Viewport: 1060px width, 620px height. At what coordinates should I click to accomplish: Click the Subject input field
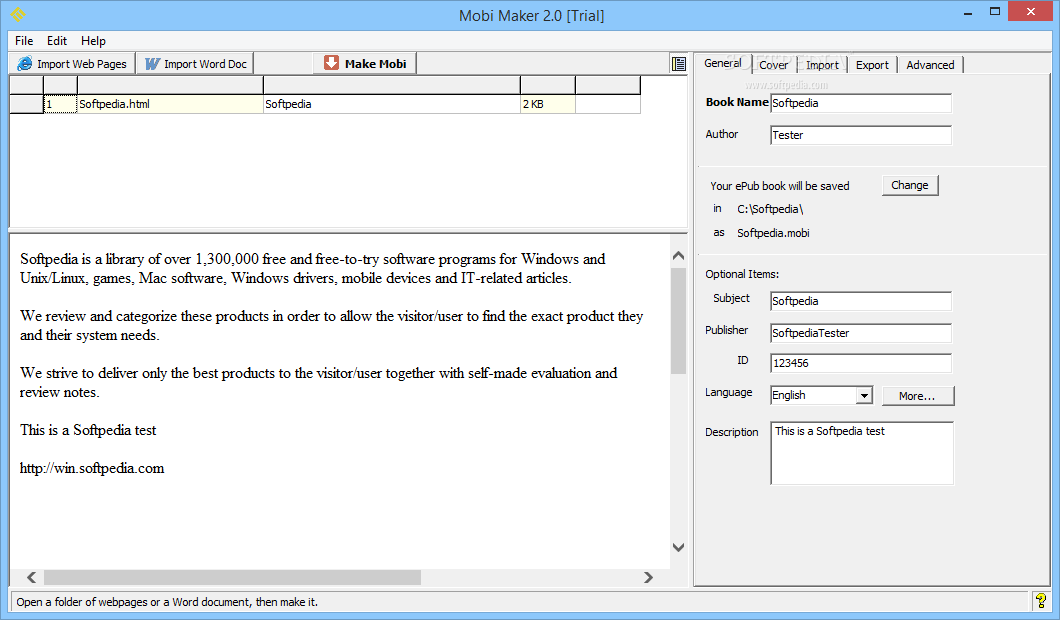861,302
